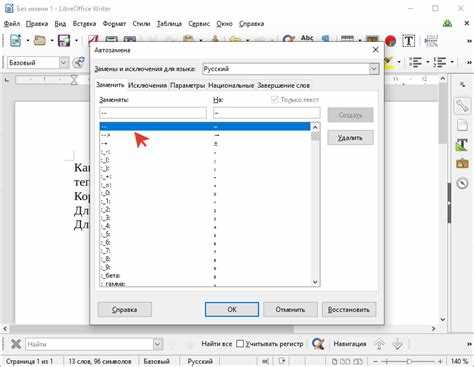Open sidebar Styles T icon

click(462, 145)
